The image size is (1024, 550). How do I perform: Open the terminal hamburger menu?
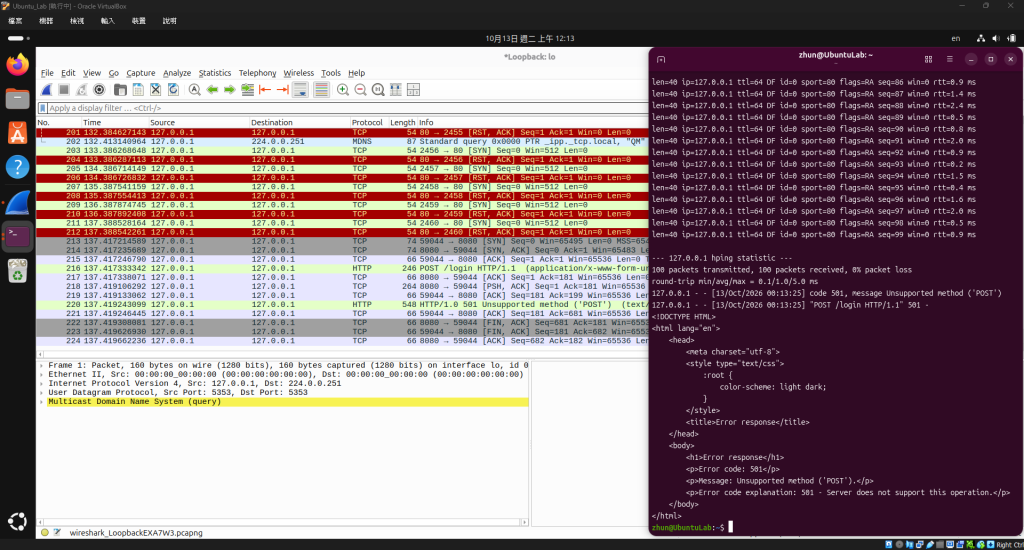coord(950,59)
